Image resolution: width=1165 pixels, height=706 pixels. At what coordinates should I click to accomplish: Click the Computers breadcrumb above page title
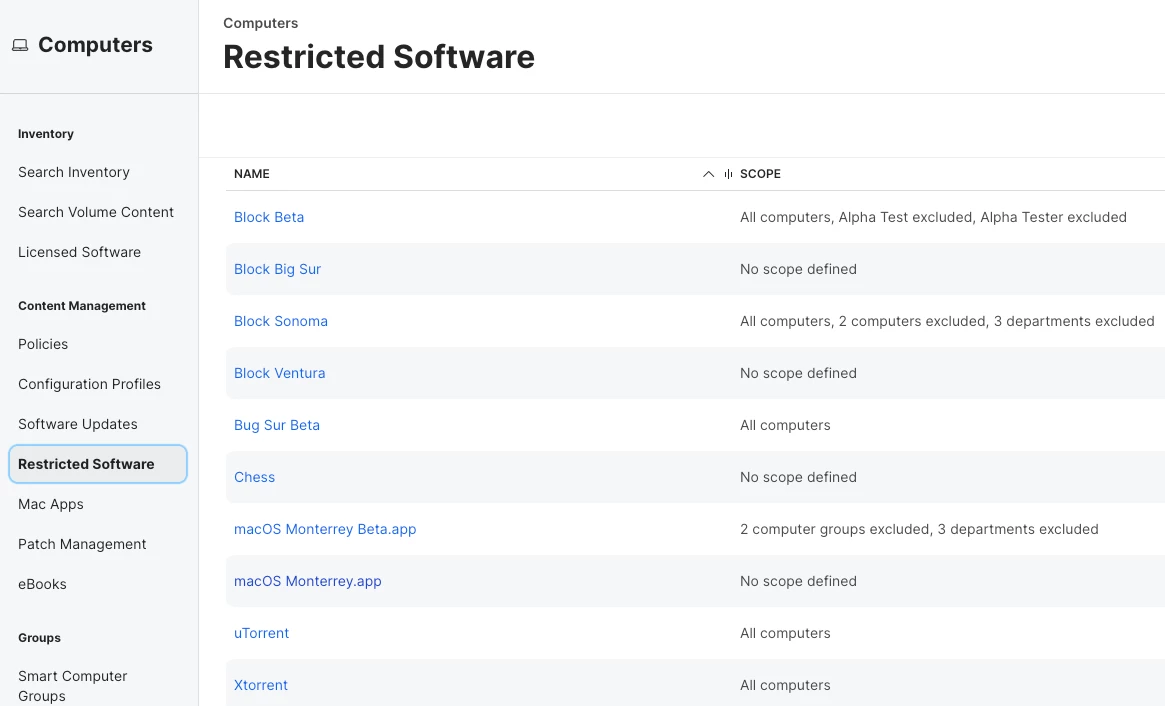coord(261,23)
